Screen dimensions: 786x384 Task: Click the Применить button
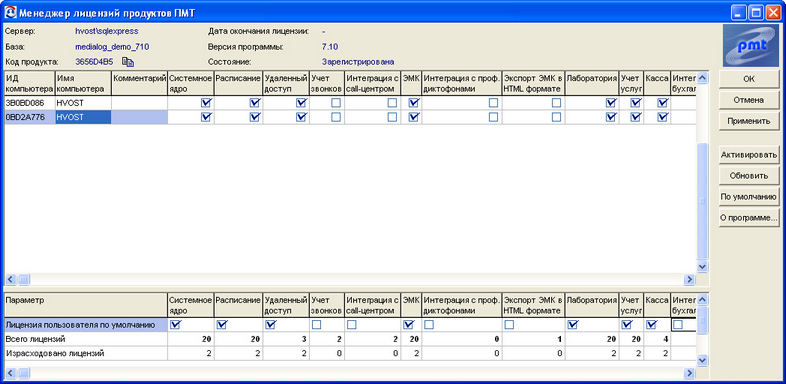coord(748,121)
